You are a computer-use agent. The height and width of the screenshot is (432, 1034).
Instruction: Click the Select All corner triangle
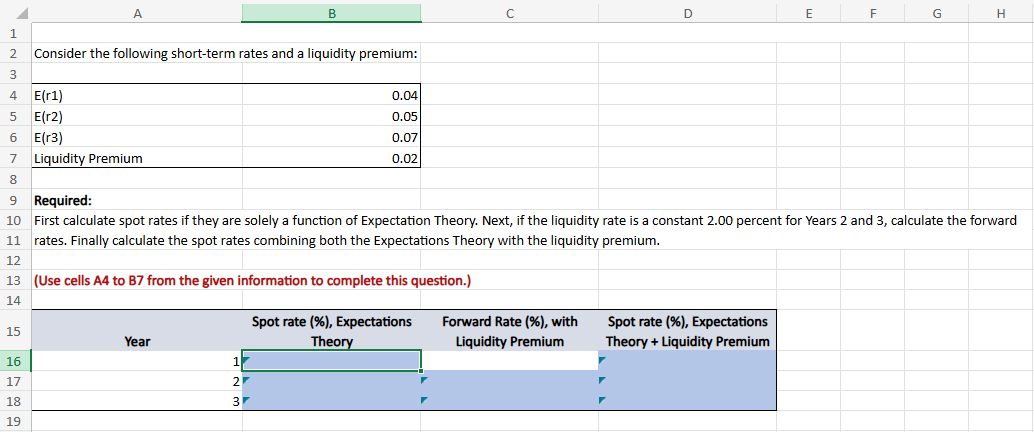(20, 12)
